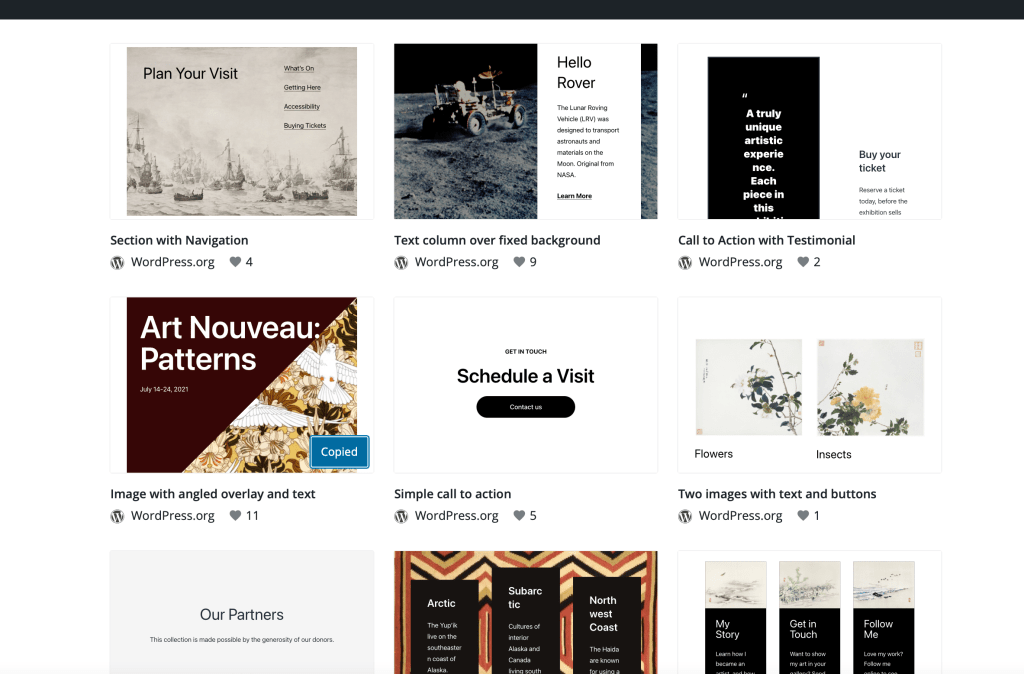Click WordPress logo under Simple call to action
1024x674 pixels.
tap(401, 516)
